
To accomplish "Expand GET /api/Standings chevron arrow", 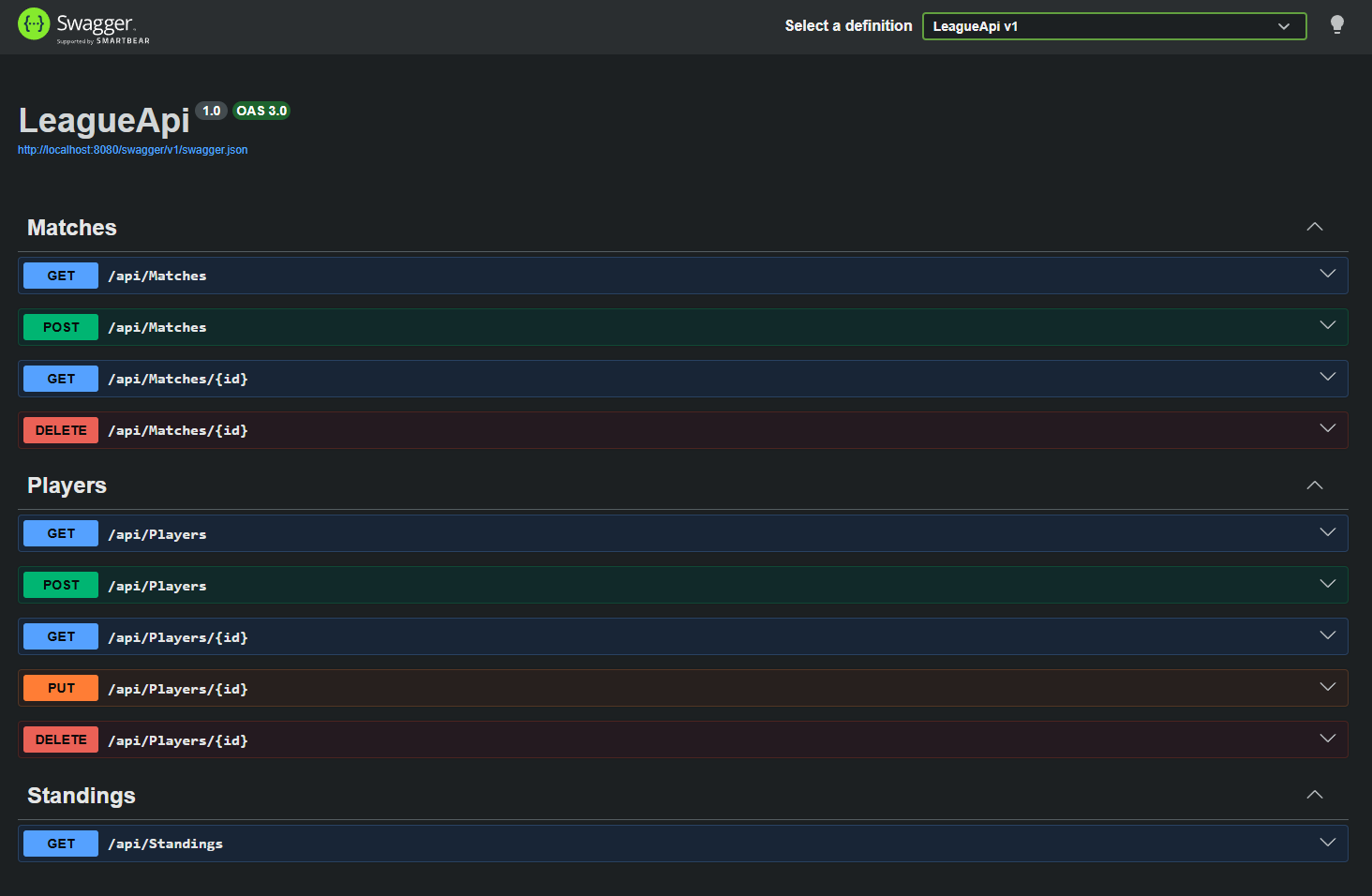I will pos(1328,842).
